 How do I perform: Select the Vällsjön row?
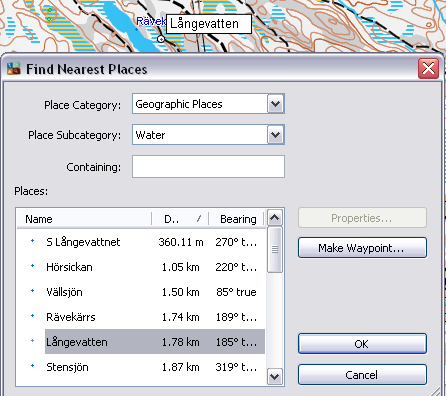point(141,292)
